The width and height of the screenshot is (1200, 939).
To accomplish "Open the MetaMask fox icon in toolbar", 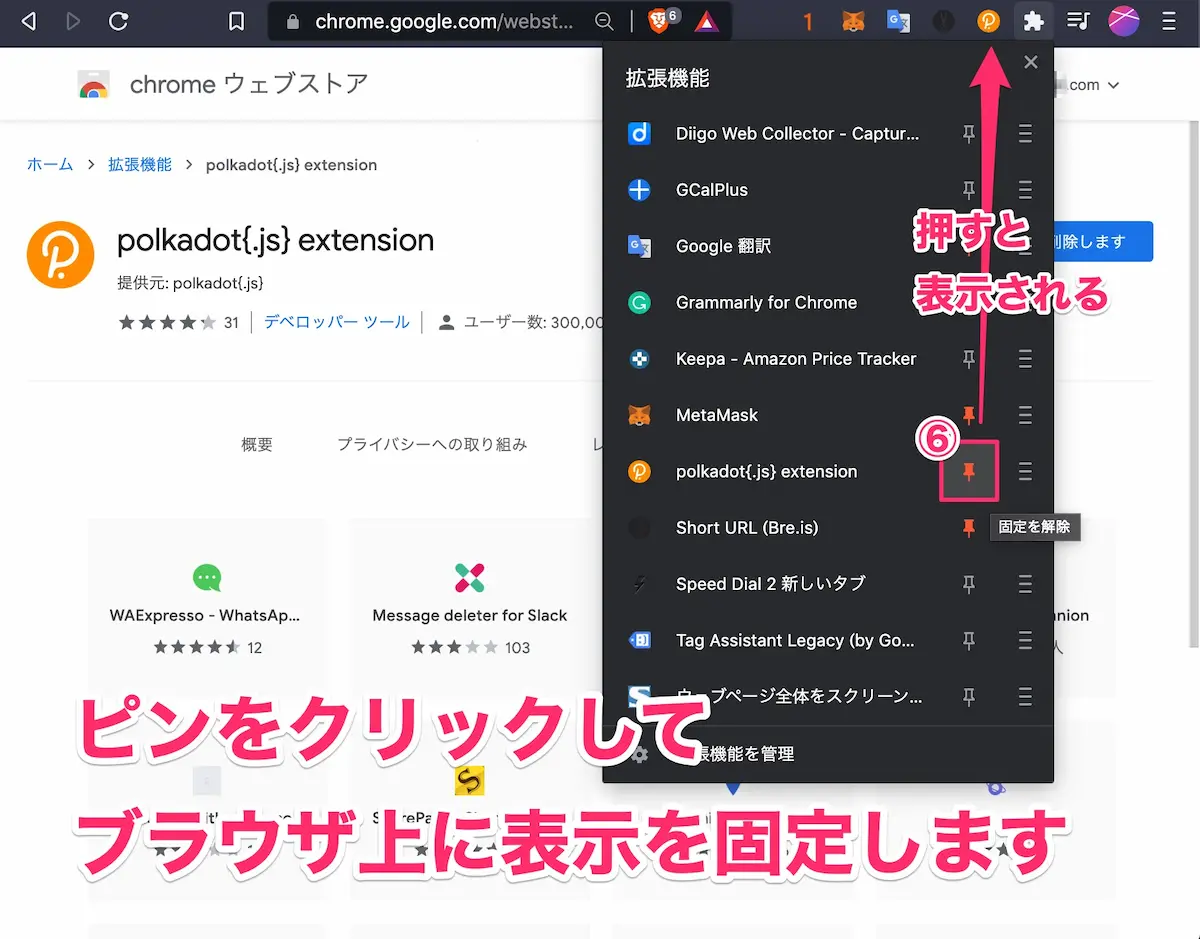I will pos(853,21).
